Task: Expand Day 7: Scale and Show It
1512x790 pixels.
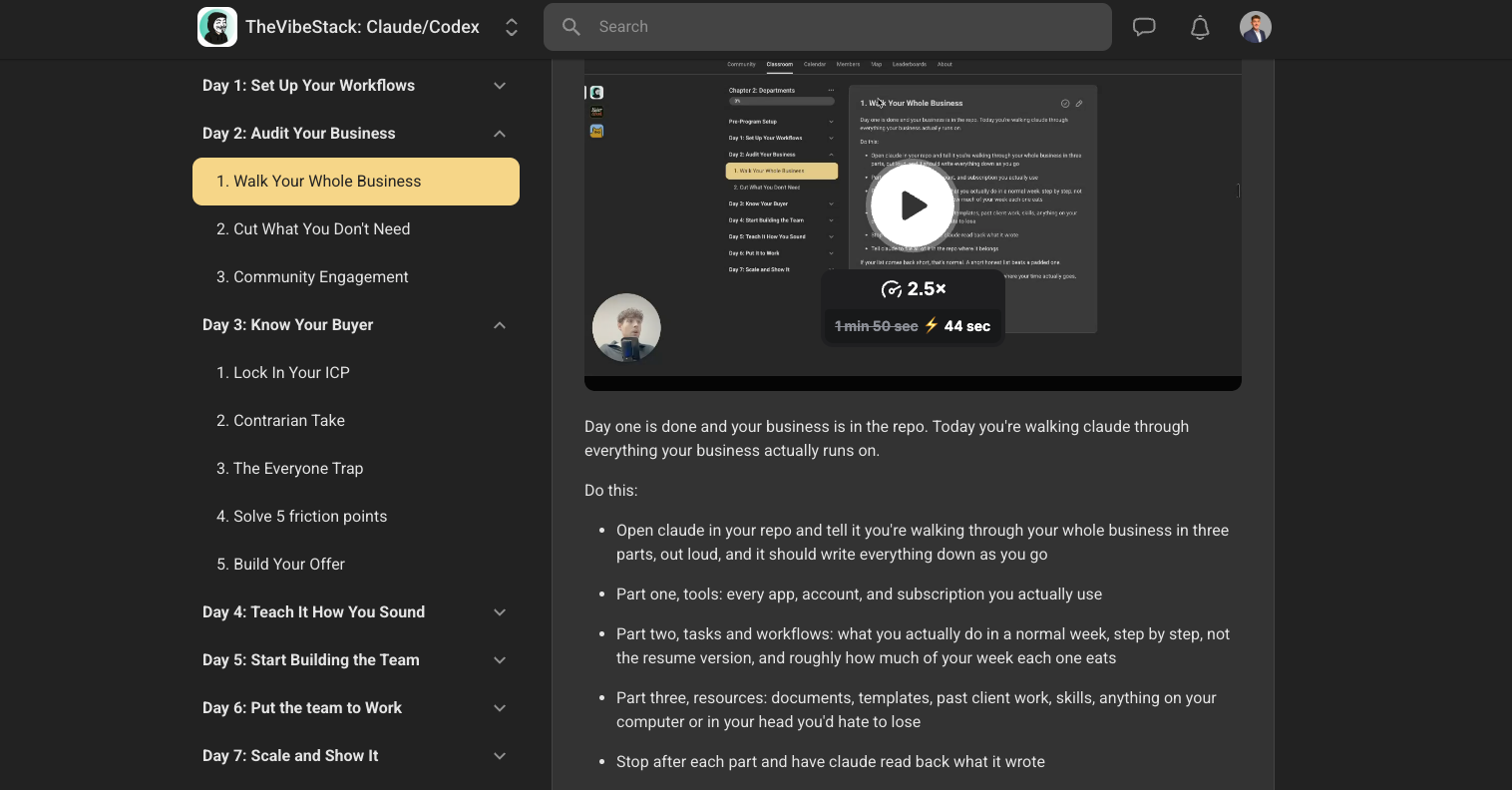Action: tap(356, 756)
